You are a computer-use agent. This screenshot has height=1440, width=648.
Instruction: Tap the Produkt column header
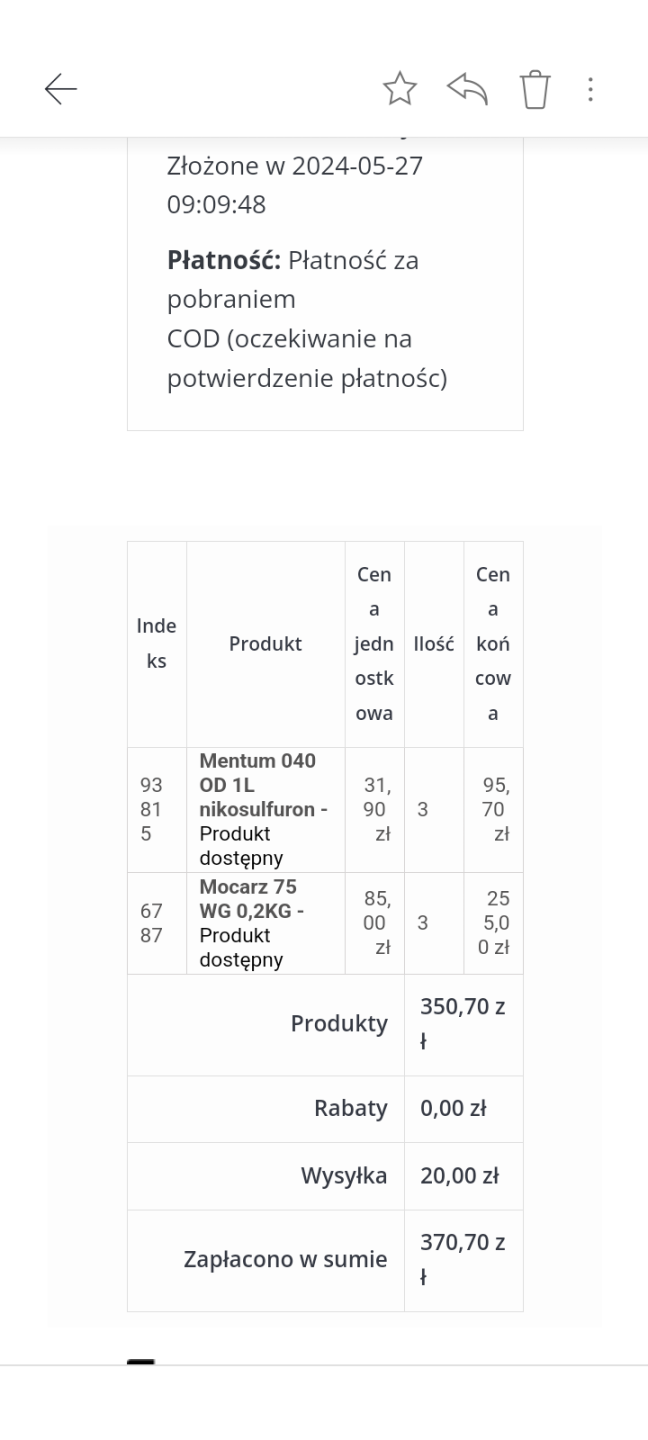pos(265,644)
